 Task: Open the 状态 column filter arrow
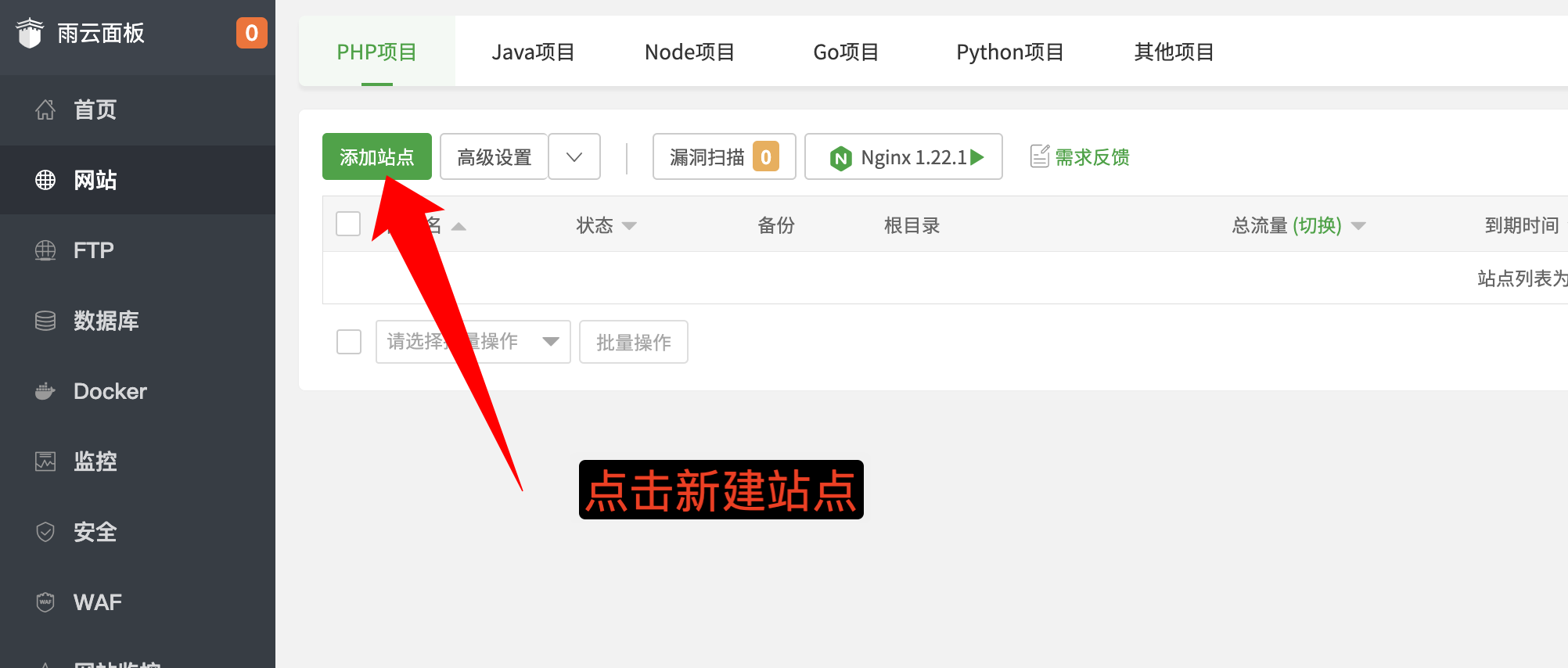click(x=629, y=226)
